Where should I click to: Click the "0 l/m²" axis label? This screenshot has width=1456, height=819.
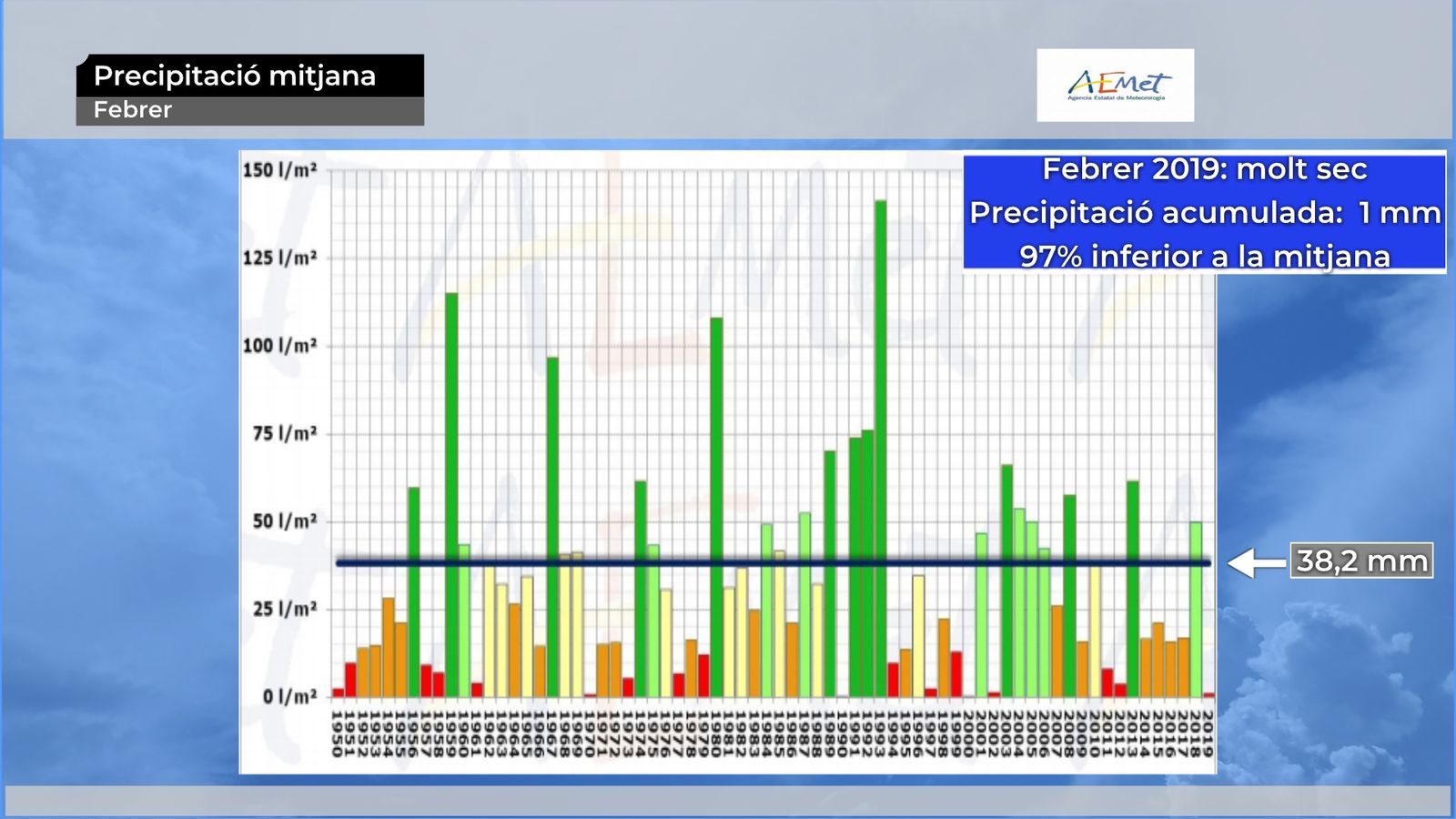[x=289, y=697]
